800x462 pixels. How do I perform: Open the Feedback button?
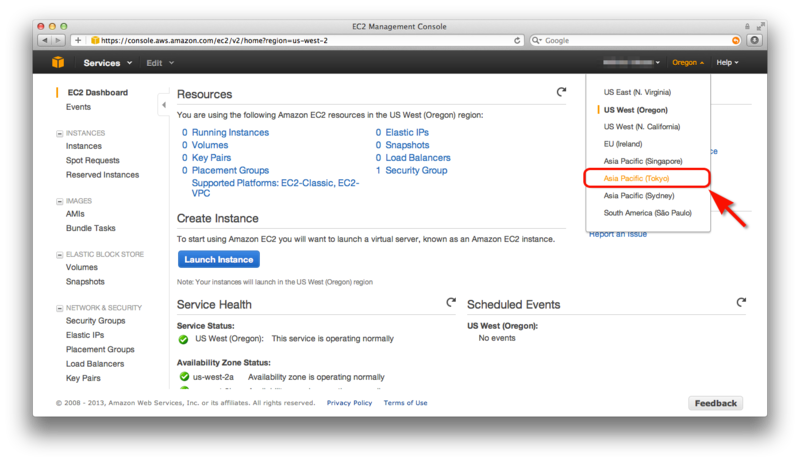point(715,403)
